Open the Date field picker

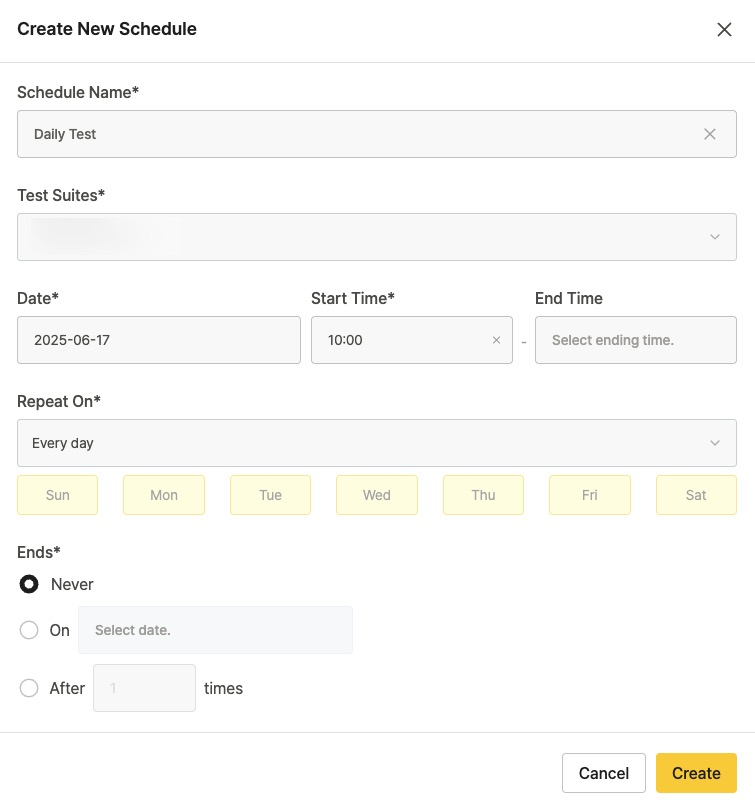159,340
